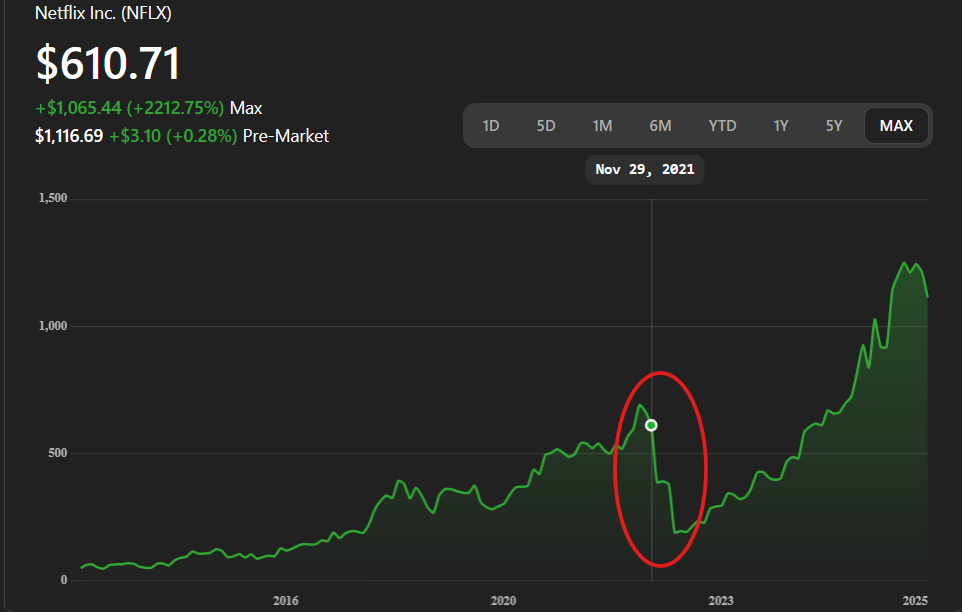Click the 500 y-axis label

point(58,453)
